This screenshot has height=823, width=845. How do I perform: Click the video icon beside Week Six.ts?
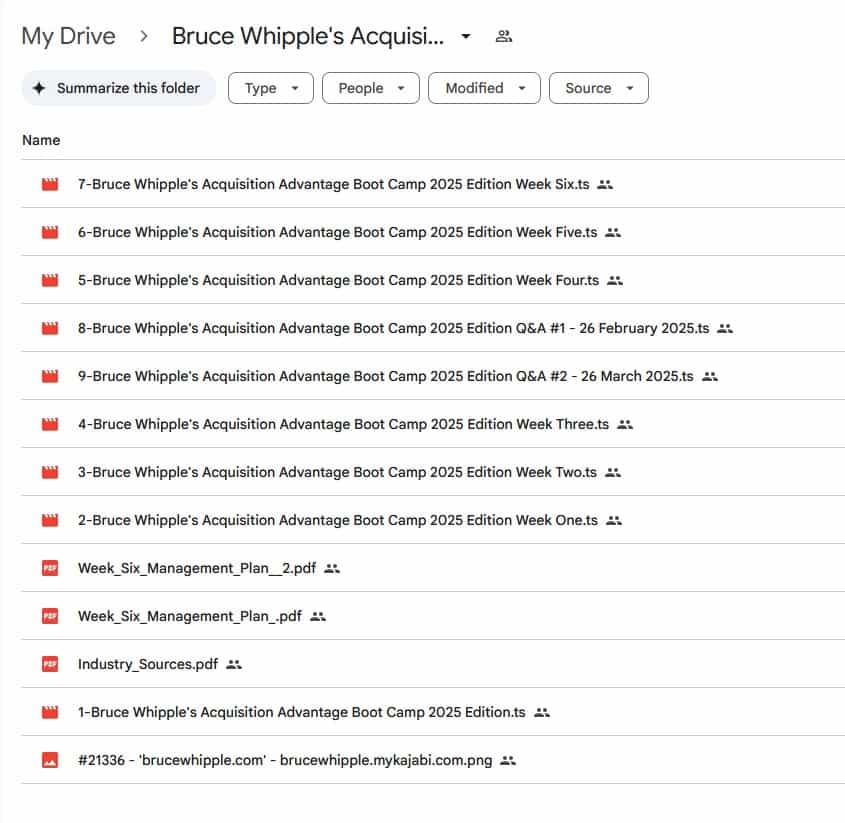click(x=50, y=184)
